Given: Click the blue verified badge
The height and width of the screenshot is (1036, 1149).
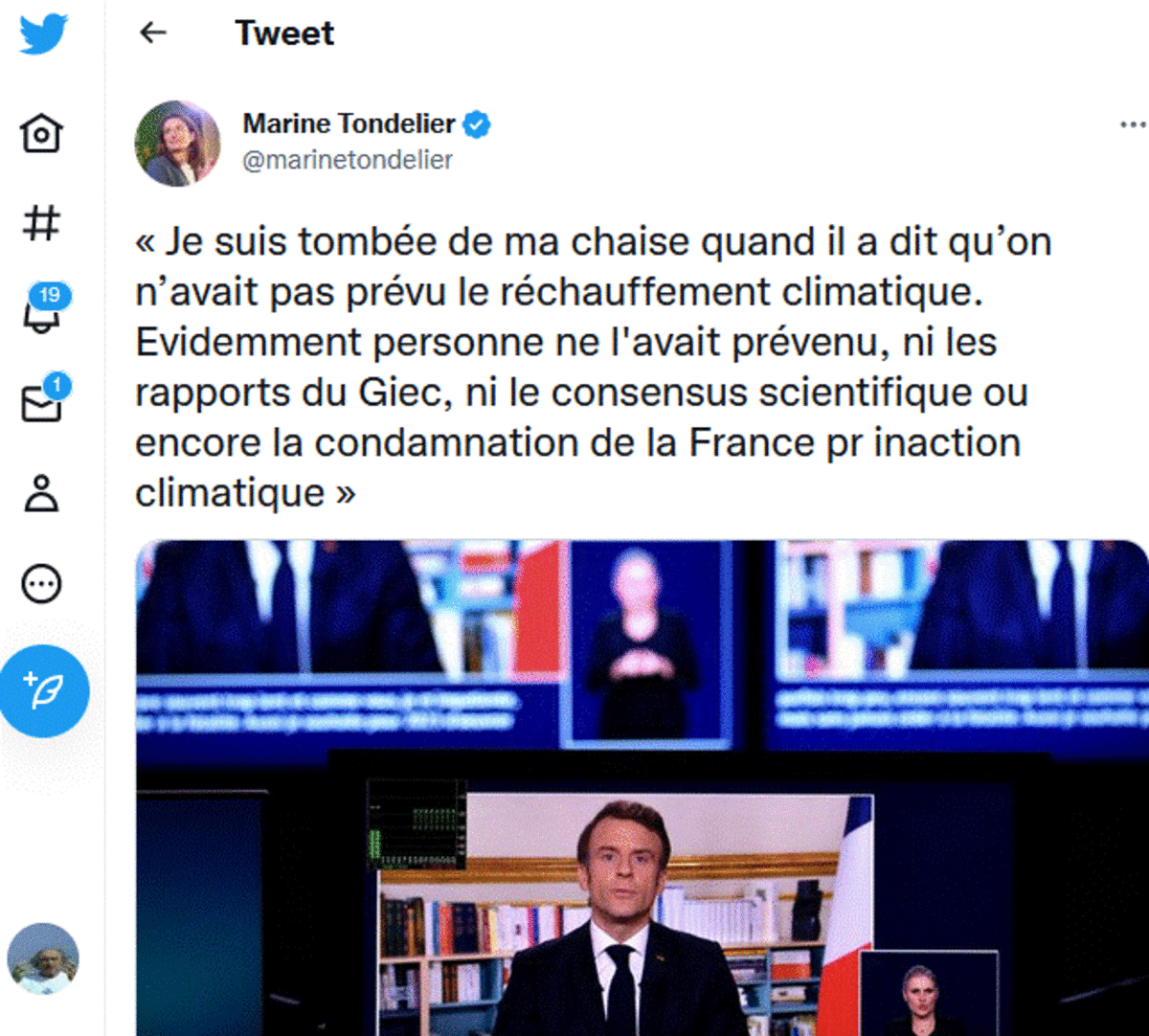Looking at the screenshot, I should point(477,124).
